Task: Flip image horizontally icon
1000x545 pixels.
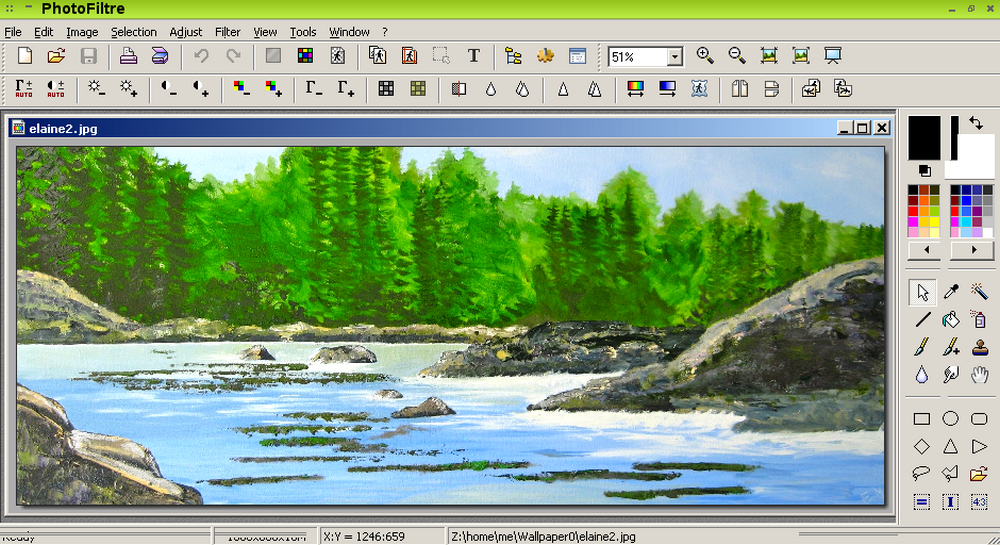Action: click(x=739, y=89)
